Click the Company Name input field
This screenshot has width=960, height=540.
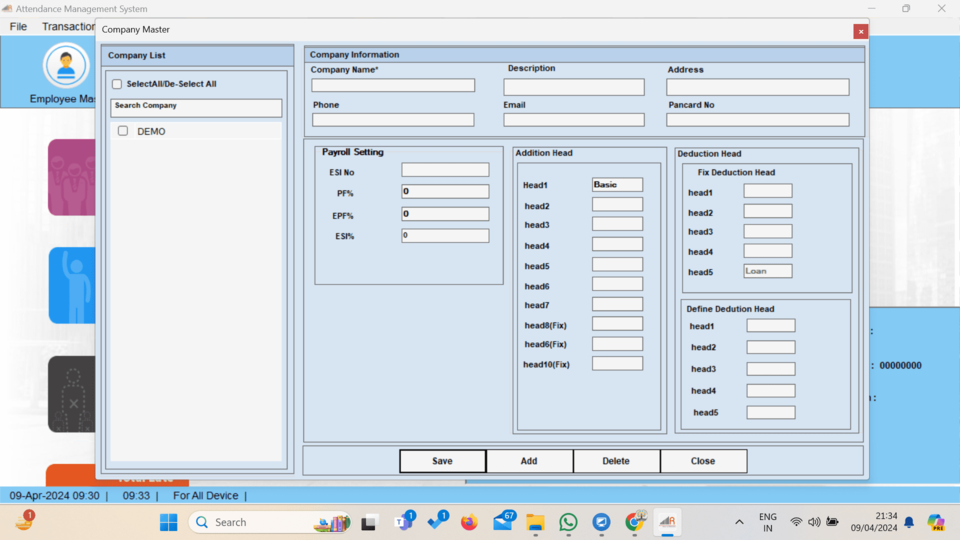393,85
